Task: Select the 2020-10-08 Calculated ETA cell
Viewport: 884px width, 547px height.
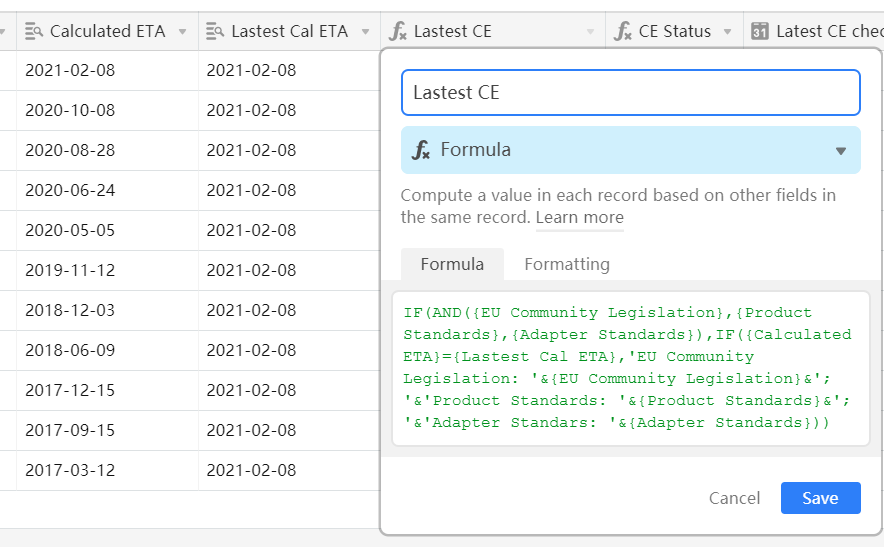Action: tap(107, 111)
